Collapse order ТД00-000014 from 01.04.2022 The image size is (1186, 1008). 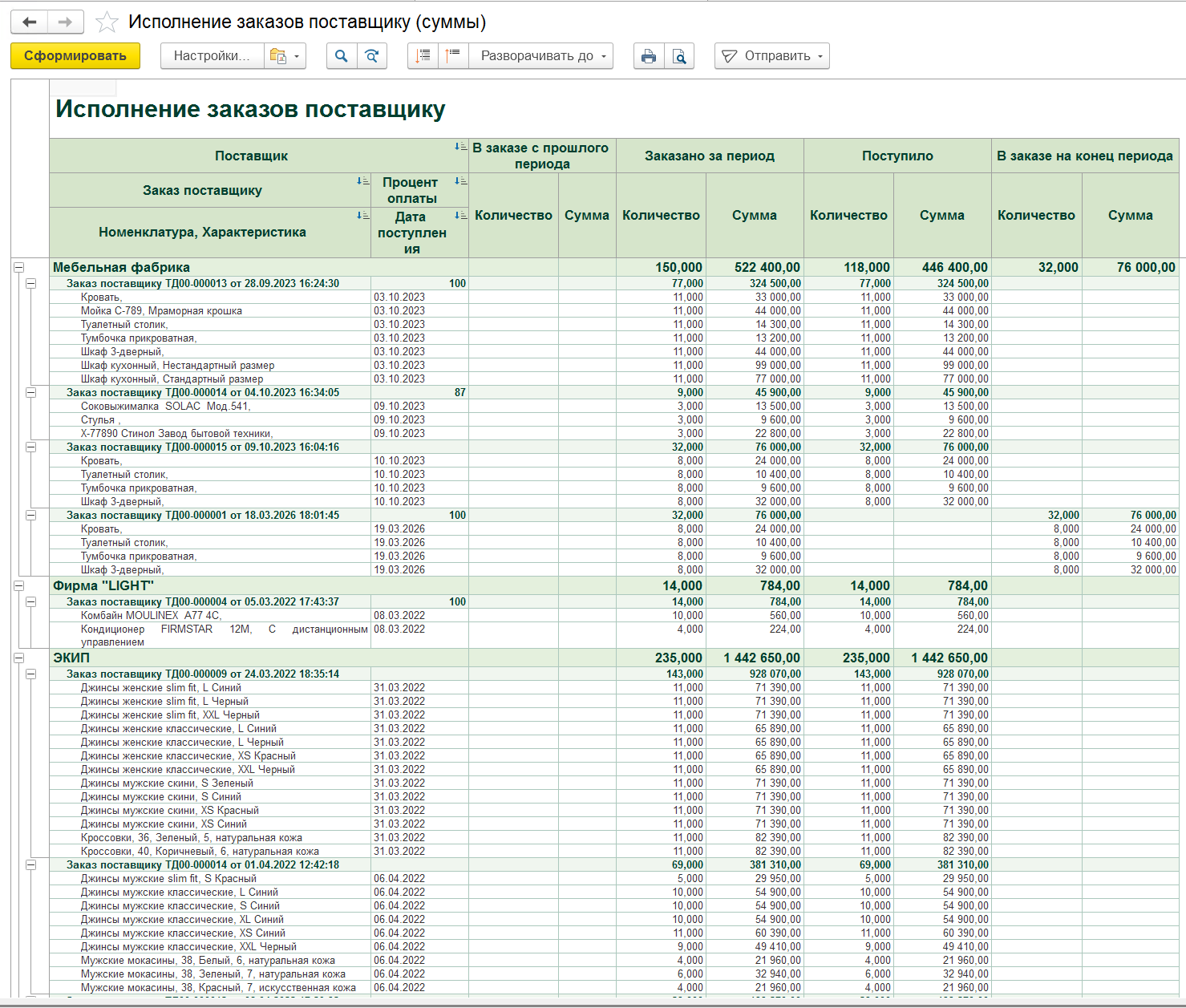[x=30, y=865]
